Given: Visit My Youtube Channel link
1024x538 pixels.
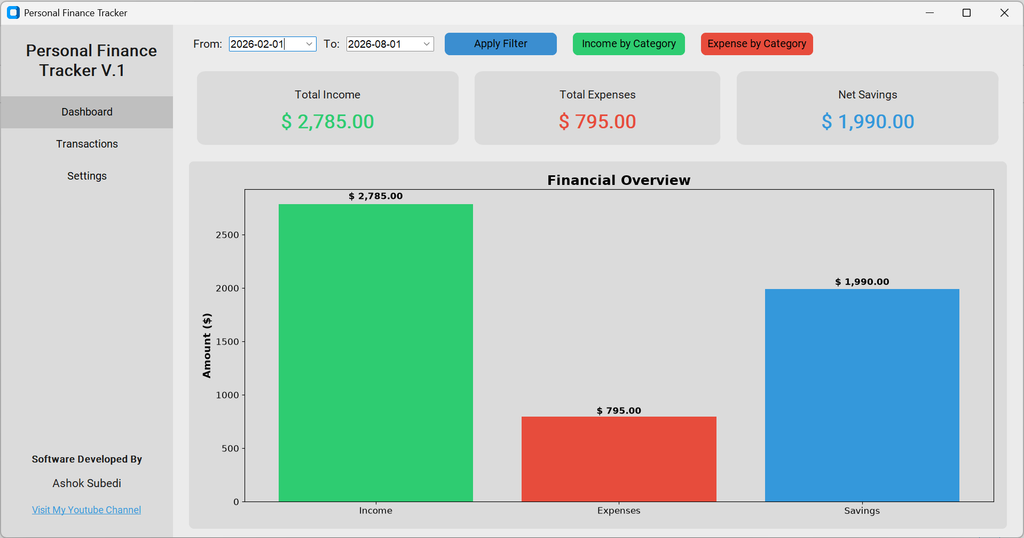Looking at the screenshot, I should click(87, 510).
